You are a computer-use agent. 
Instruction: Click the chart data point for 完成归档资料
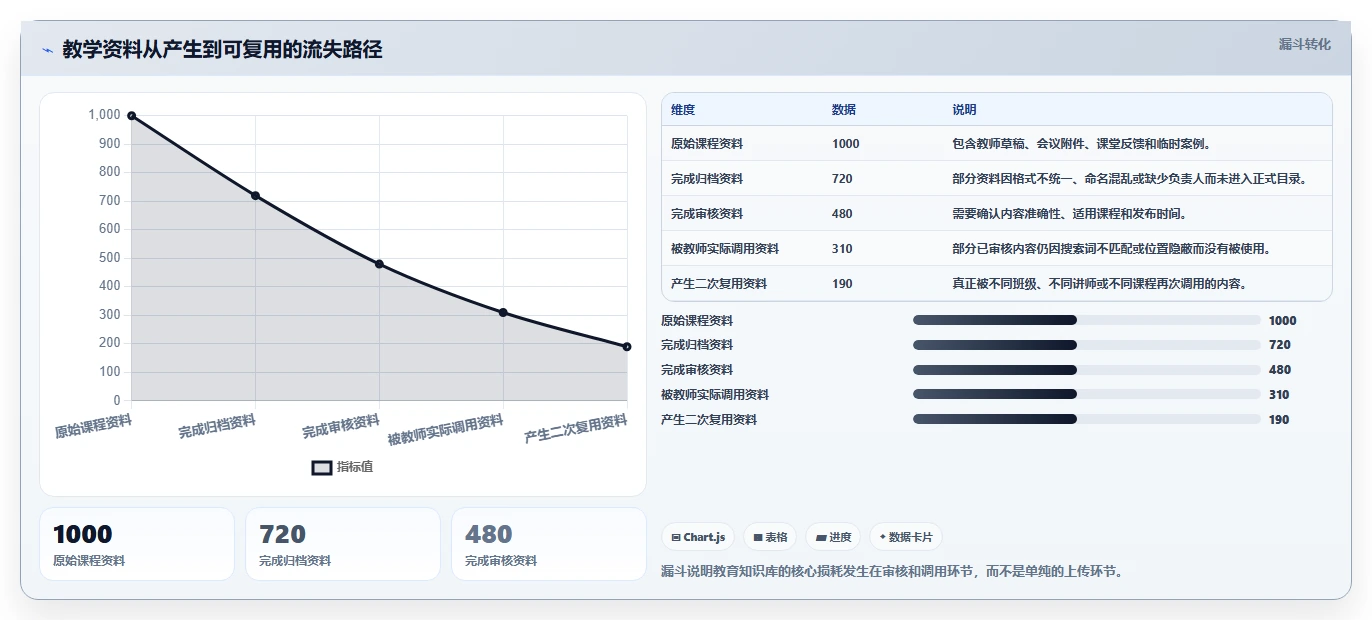pos(255,196)
